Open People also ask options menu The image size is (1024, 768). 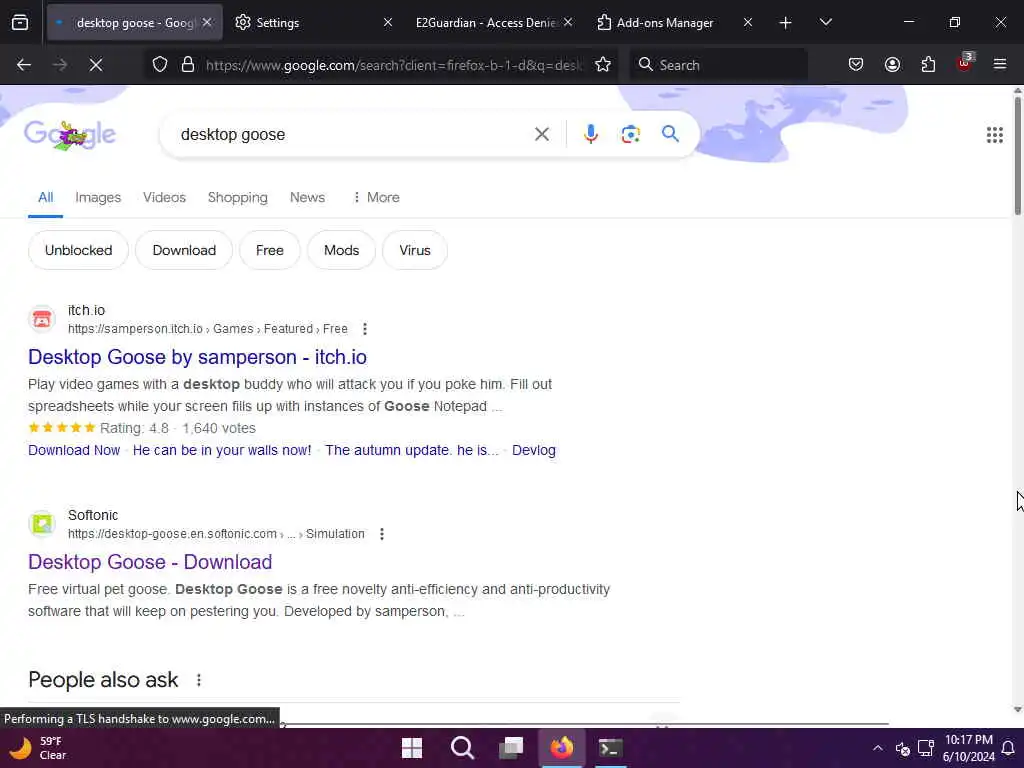[x=199, y=680]
